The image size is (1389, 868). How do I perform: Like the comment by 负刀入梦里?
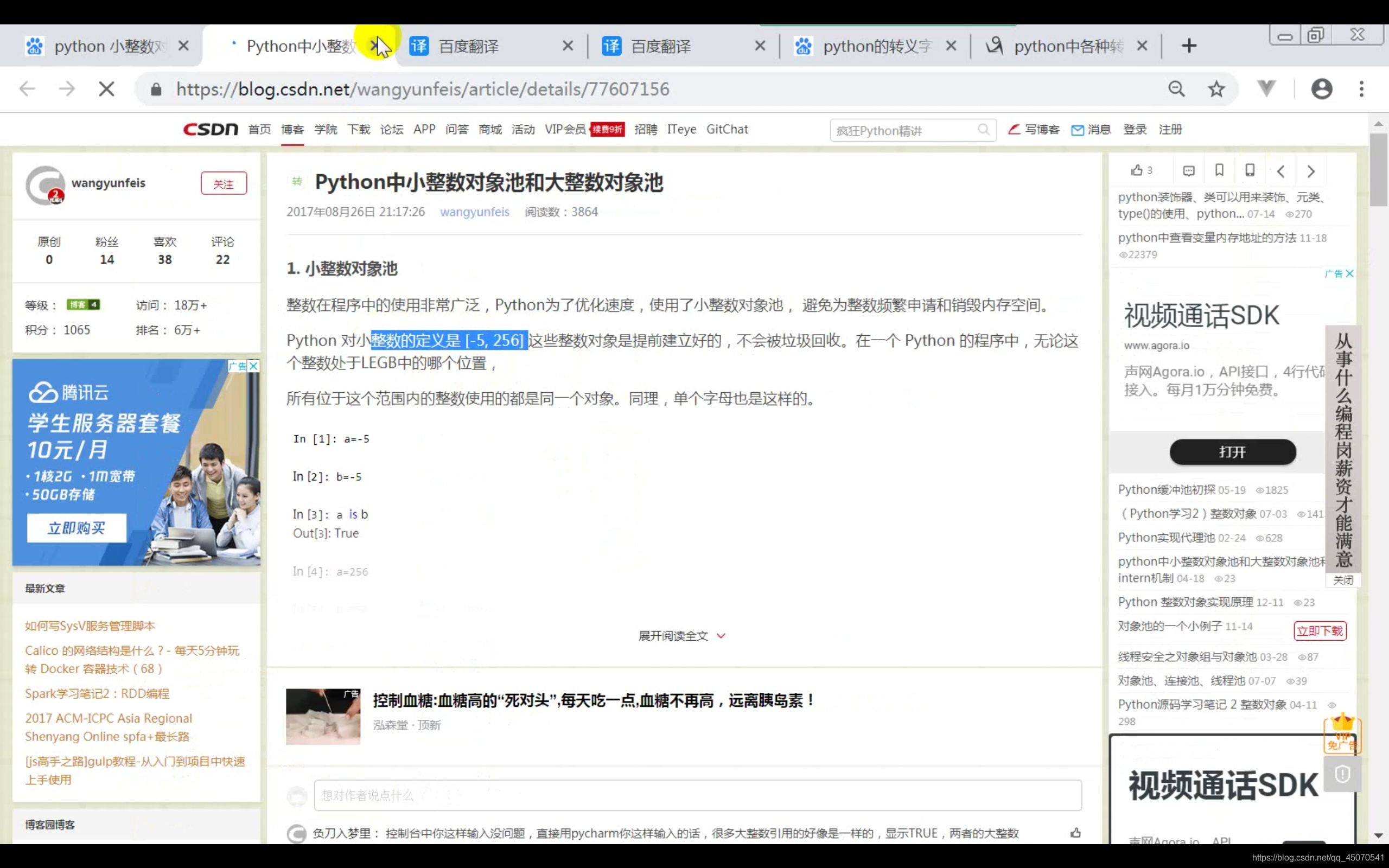1075,832
